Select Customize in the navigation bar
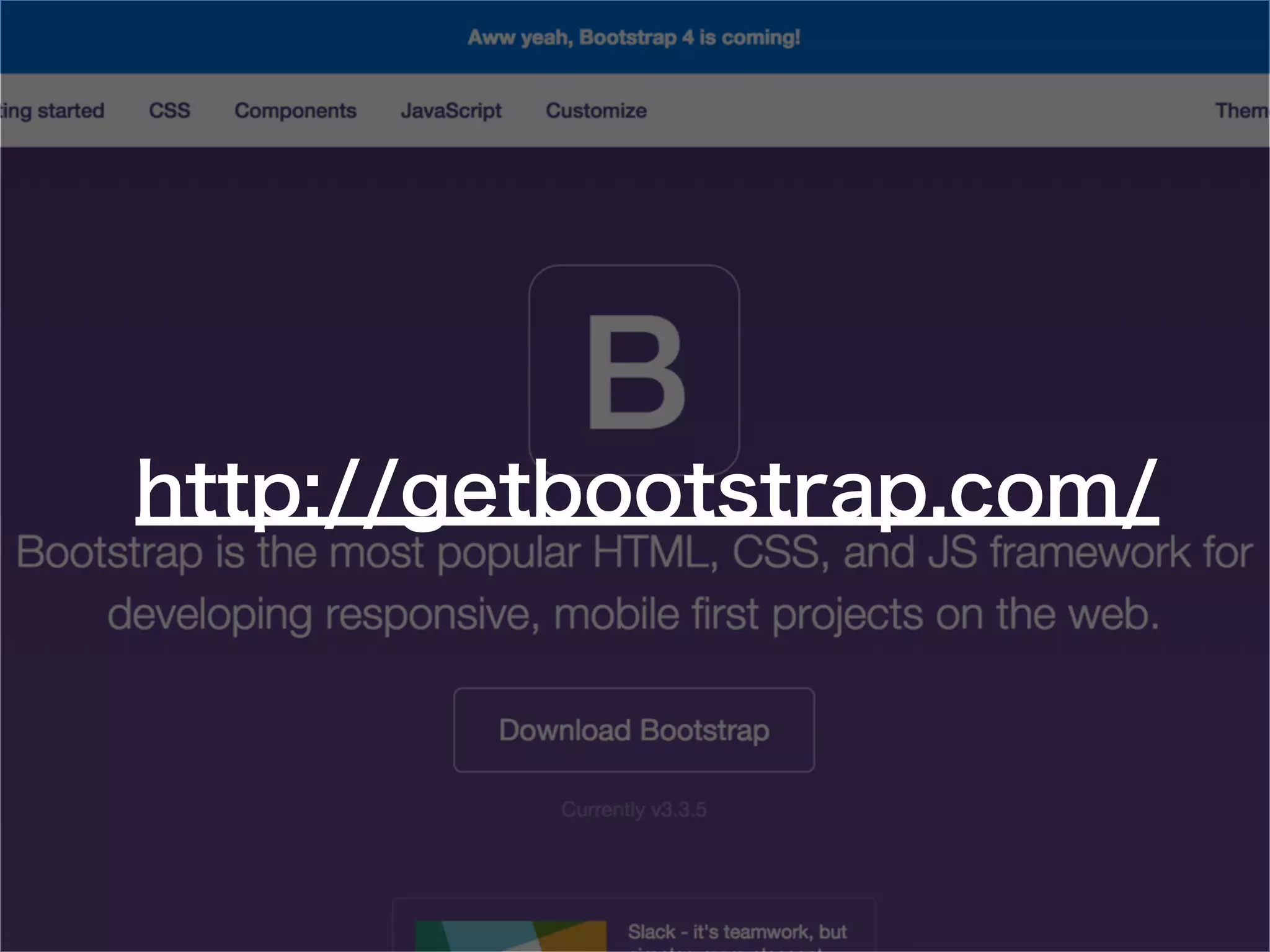The width and height of the screenshot is (1270, 952). [596, 110]
